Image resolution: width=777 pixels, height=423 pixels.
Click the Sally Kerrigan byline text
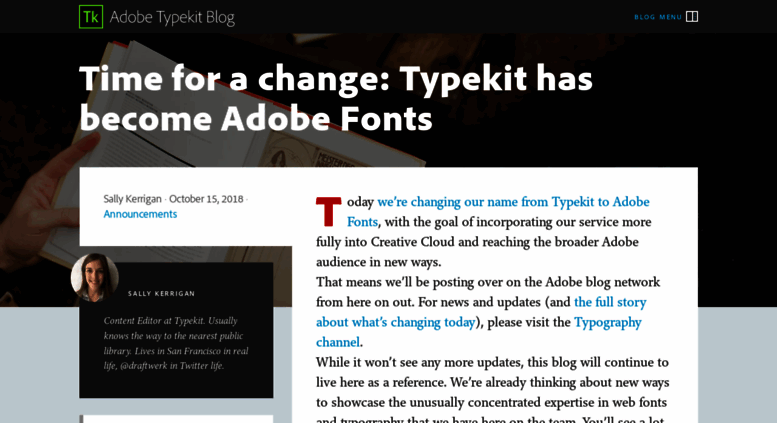click(x=132, y=199)
